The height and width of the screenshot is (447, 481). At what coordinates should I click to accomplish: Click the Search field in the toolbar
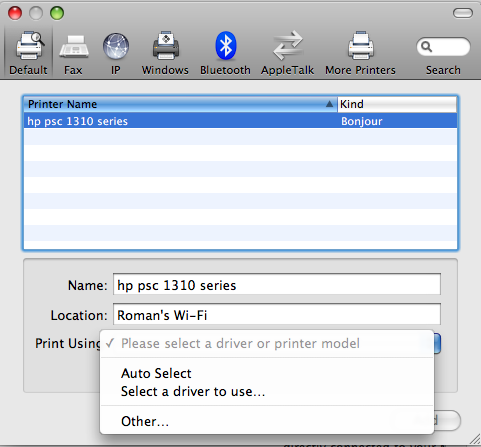tap(443, 47)
